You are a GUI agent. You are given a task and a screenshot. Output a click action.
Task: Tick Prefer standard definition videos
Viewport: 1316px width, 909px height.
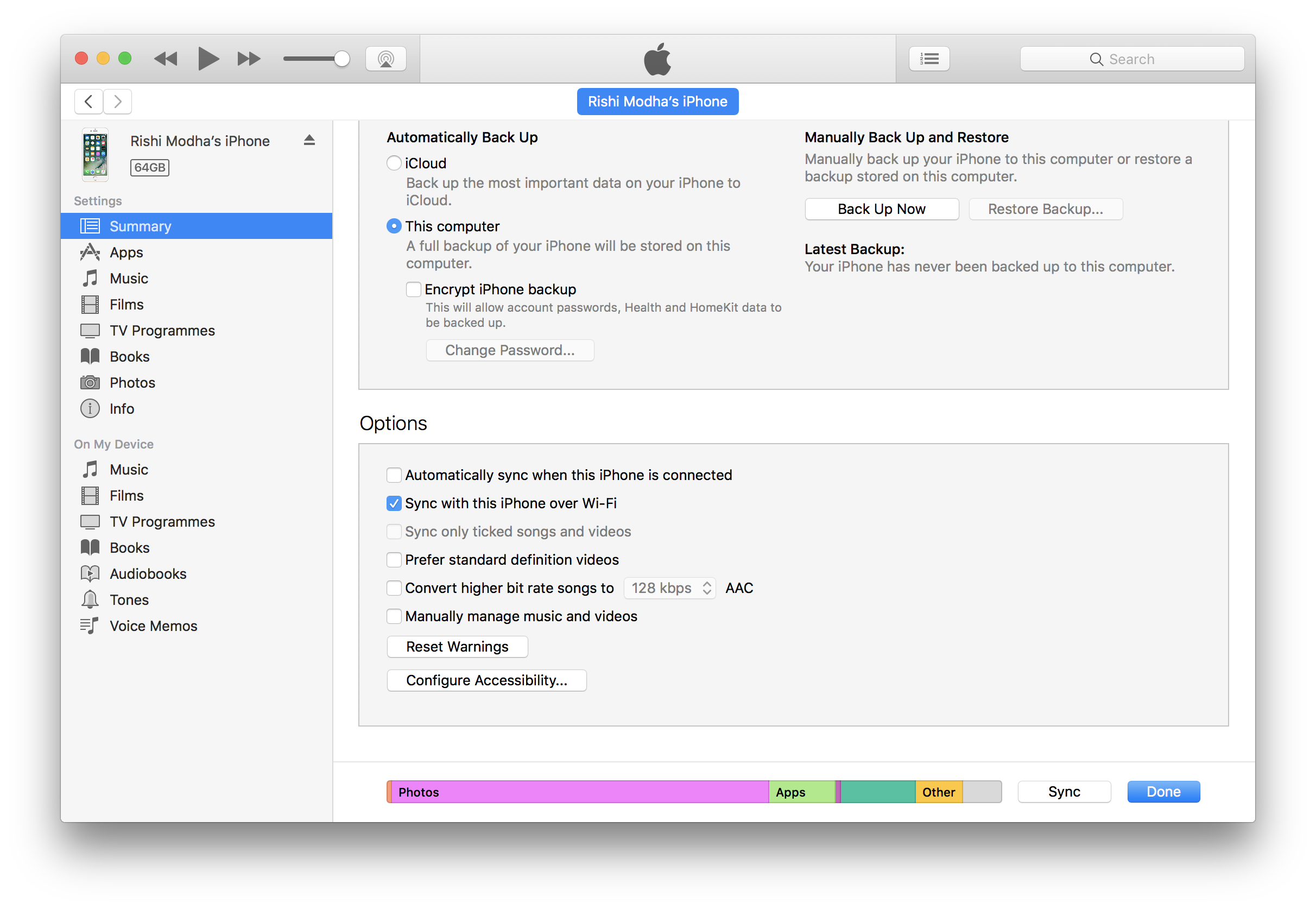click(x=394, y=560)
